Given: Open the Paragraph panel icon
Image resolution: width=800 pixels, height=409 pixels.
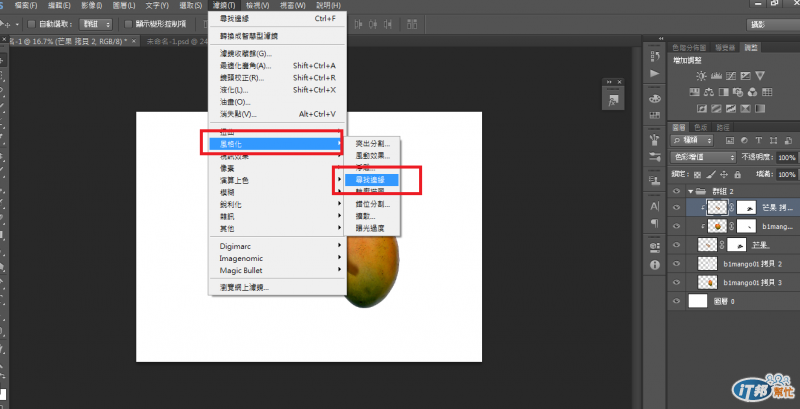Looking at the screenshot, I should pyautogui.click(x=655, y=223).
